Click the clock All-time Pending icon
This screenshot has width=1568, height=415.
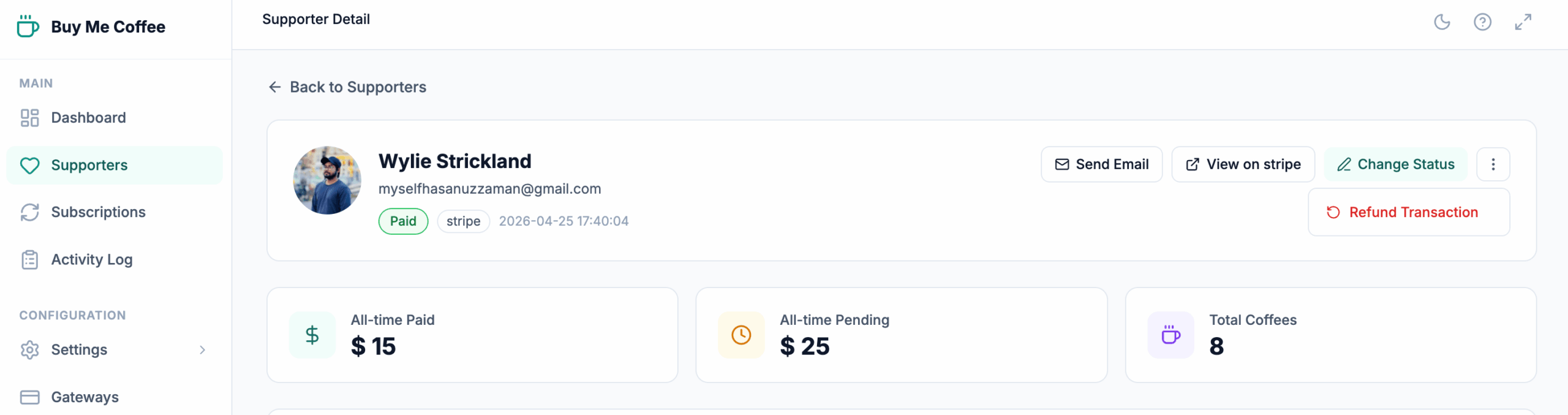[x=741, y=335]
